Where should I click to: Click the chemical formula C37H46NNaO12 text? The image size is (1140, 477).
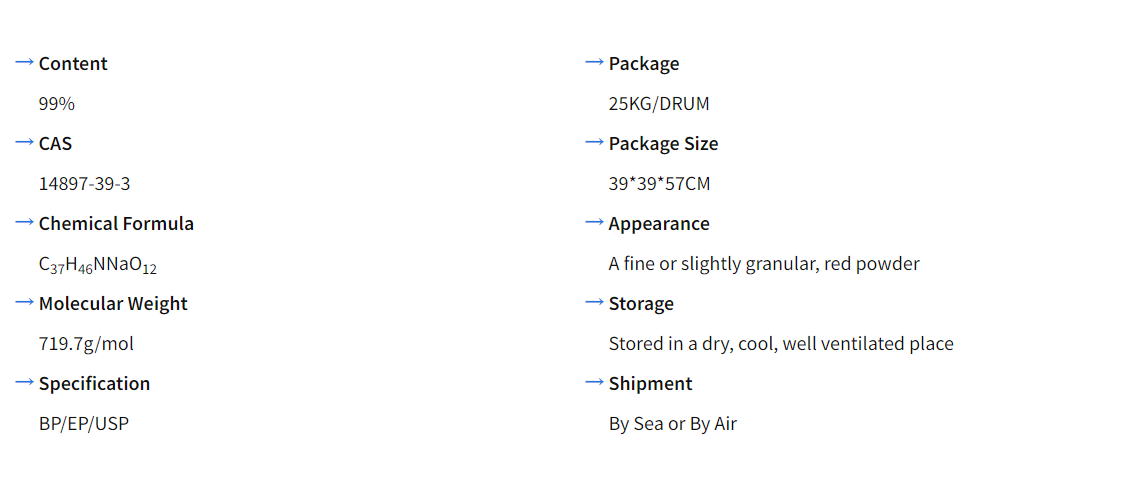98,265
